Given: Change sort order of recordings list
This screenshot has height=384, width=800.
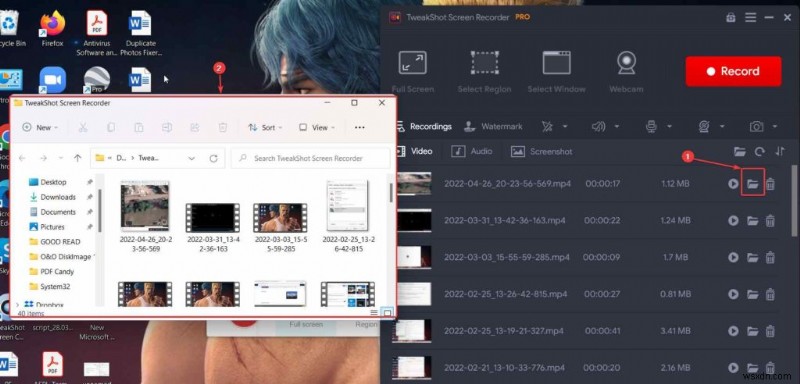Looking at the screenshot, I should click(780, 151).
